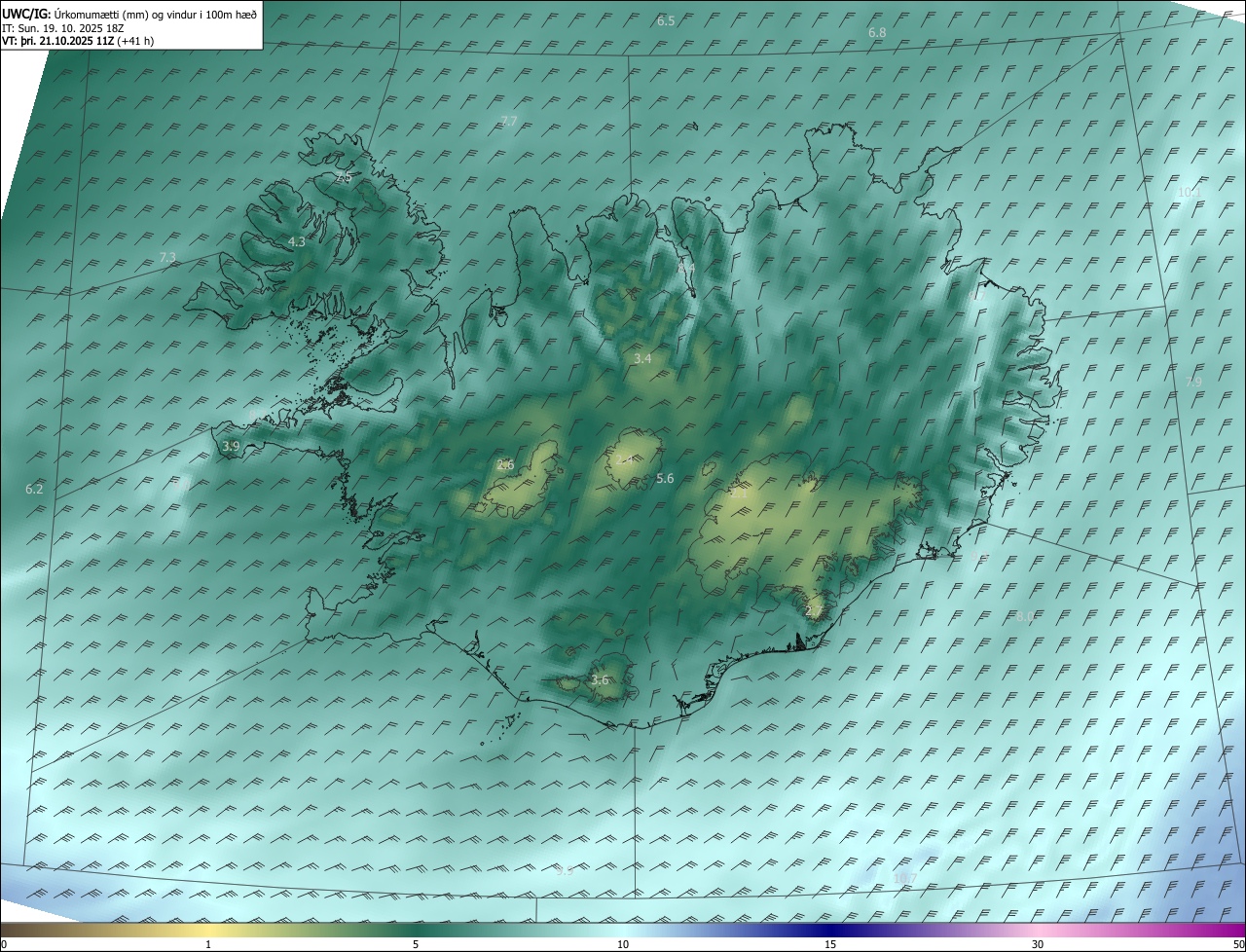Click the 10.7 value at the bottom
Screen dimensions: 1246x952
pos(905,879)
